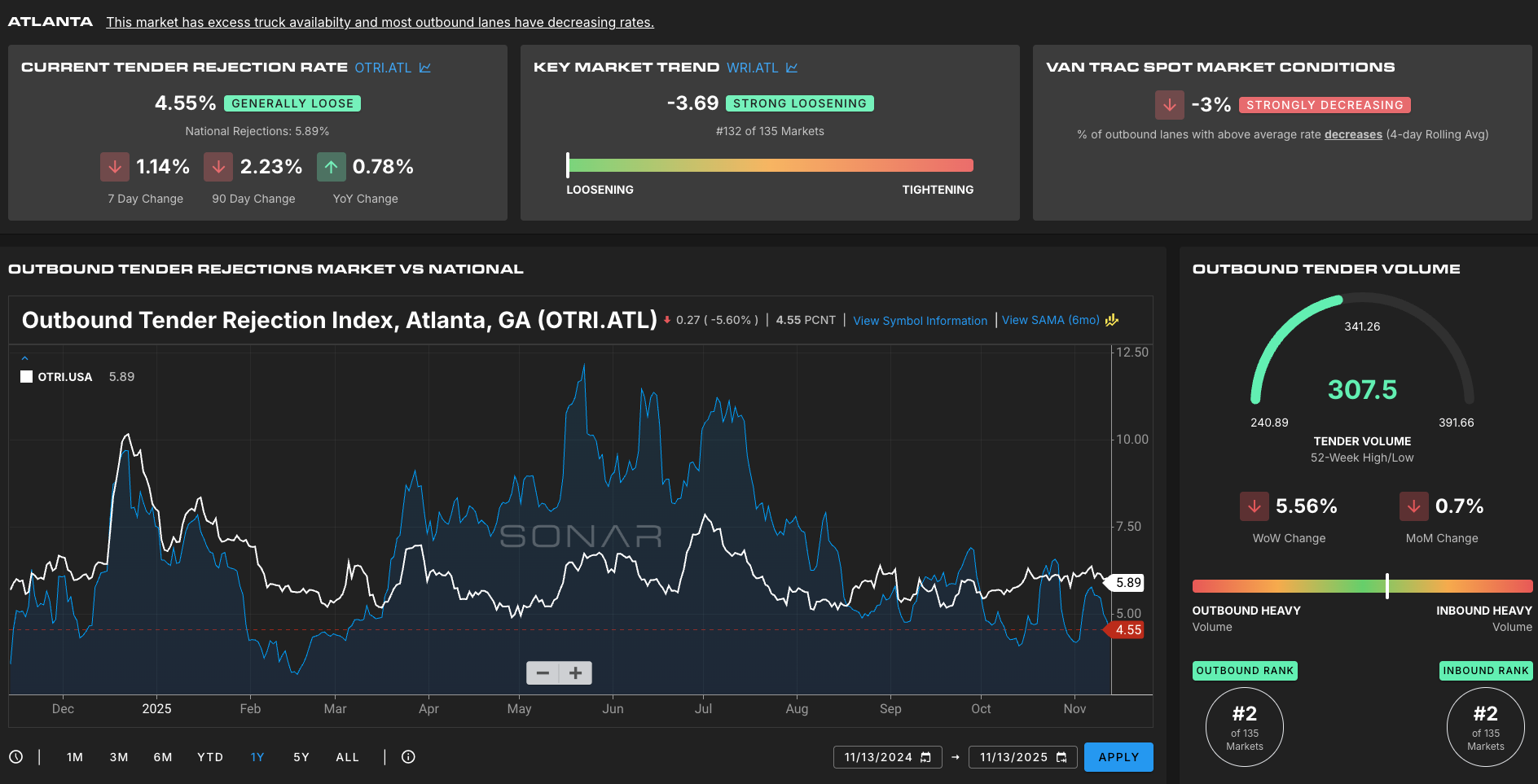
Task: Zoom out chart with minus button
Action: point(543,673)
